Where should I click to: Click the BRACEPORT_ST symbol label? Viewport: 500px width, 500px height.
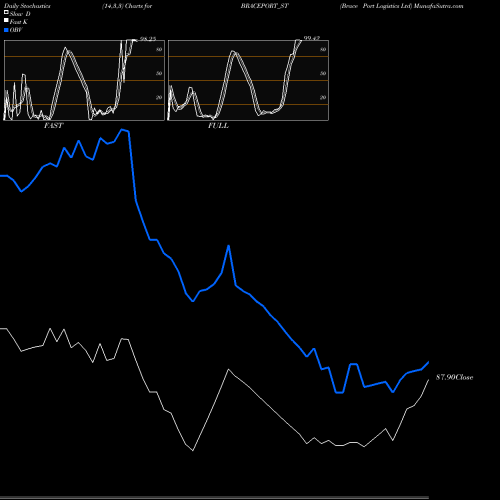pyautogui.click(x=265, y=6)
